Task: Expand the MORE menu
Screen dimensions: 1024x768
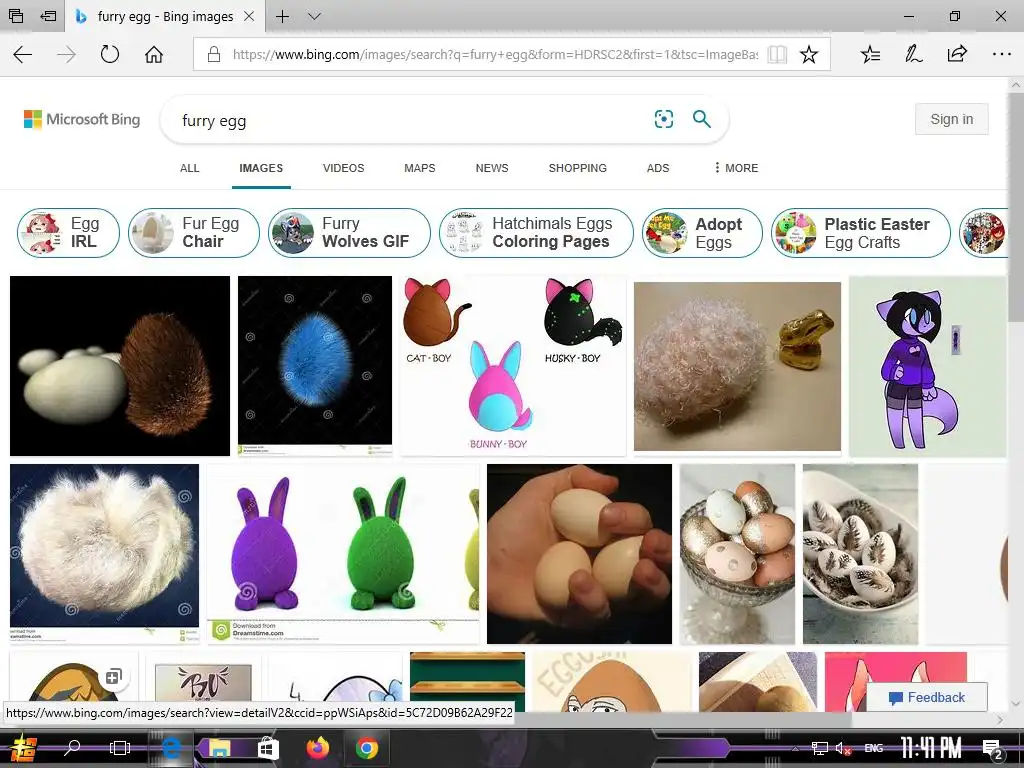Action: (736, 168)
